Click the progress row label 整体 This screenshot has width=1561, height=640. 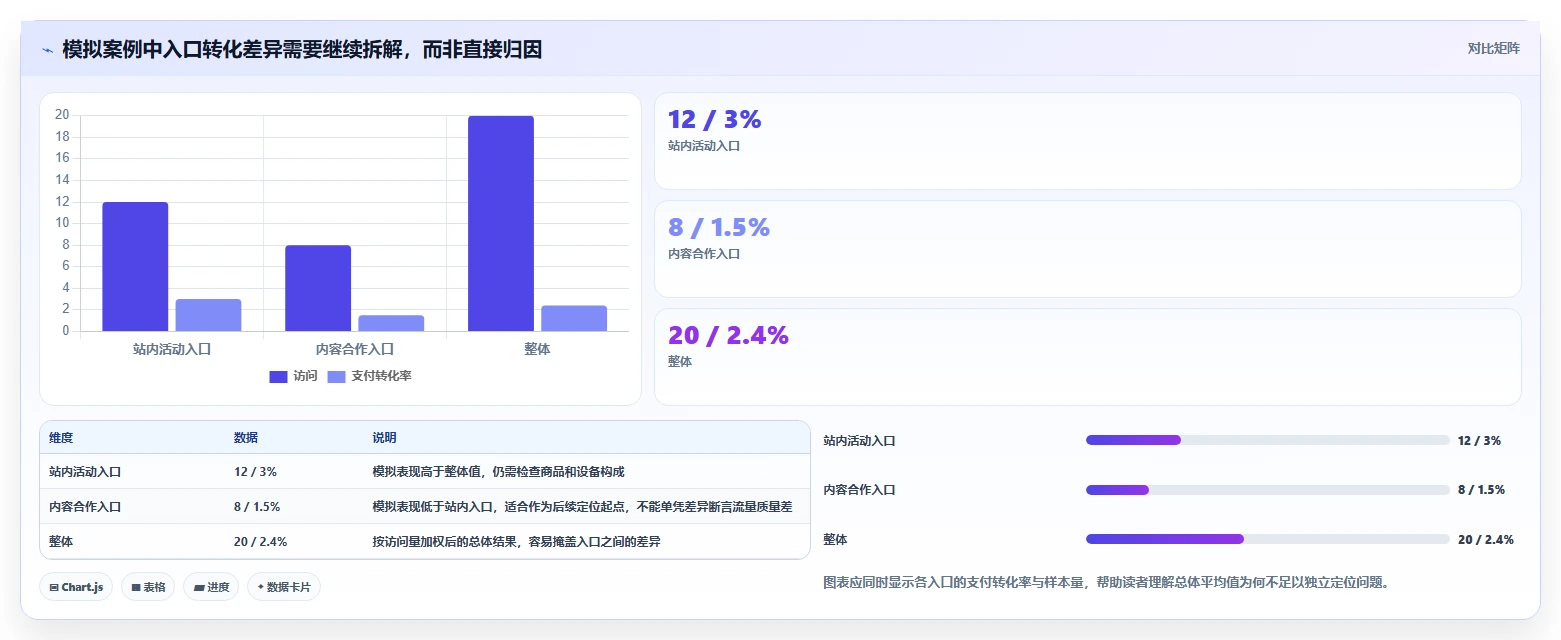click(x=835, y=539)
